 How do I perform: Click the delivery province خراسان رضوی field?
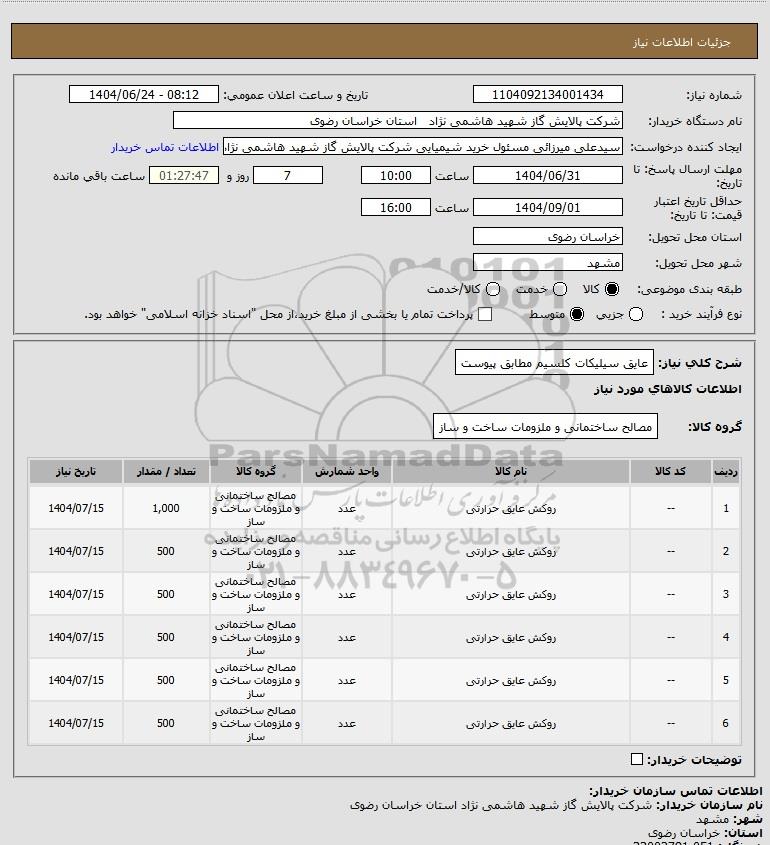tap(547, 237)
